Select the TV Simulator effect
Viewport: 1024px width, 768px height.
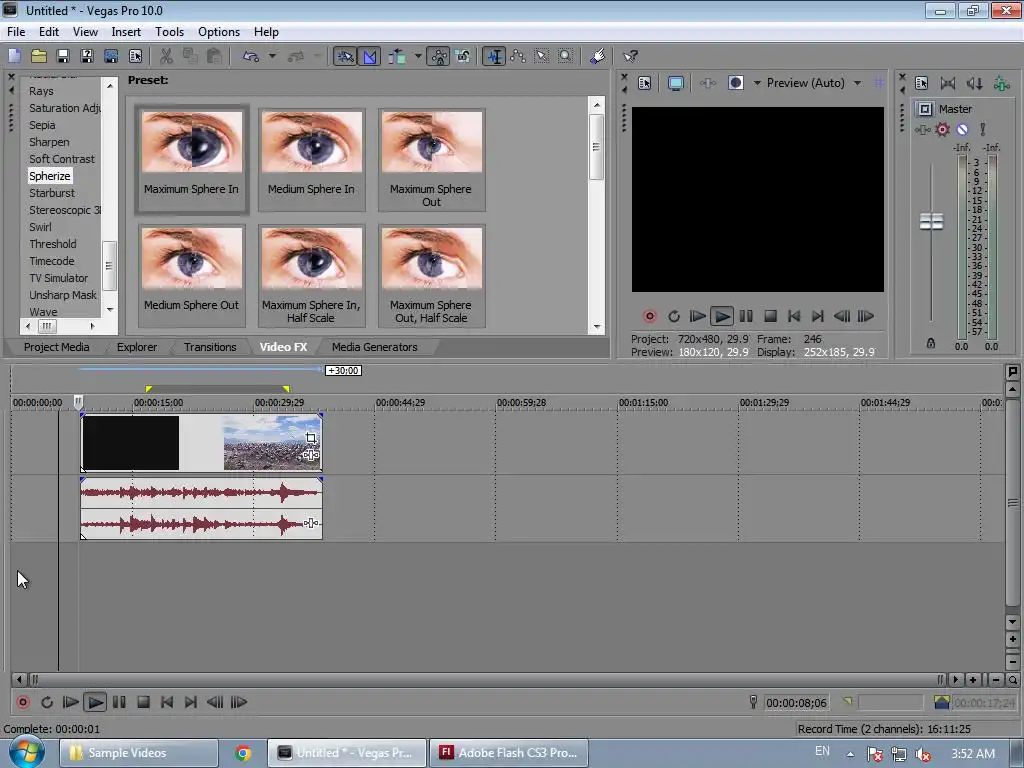coord(58,278)
